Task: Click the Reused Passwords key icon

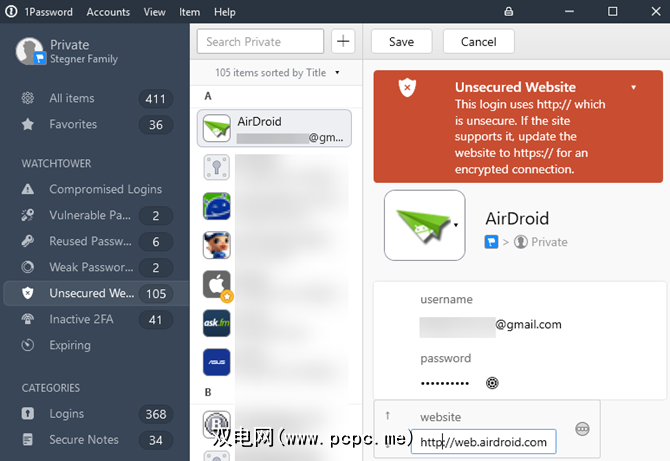Action: tap(28, 241)
